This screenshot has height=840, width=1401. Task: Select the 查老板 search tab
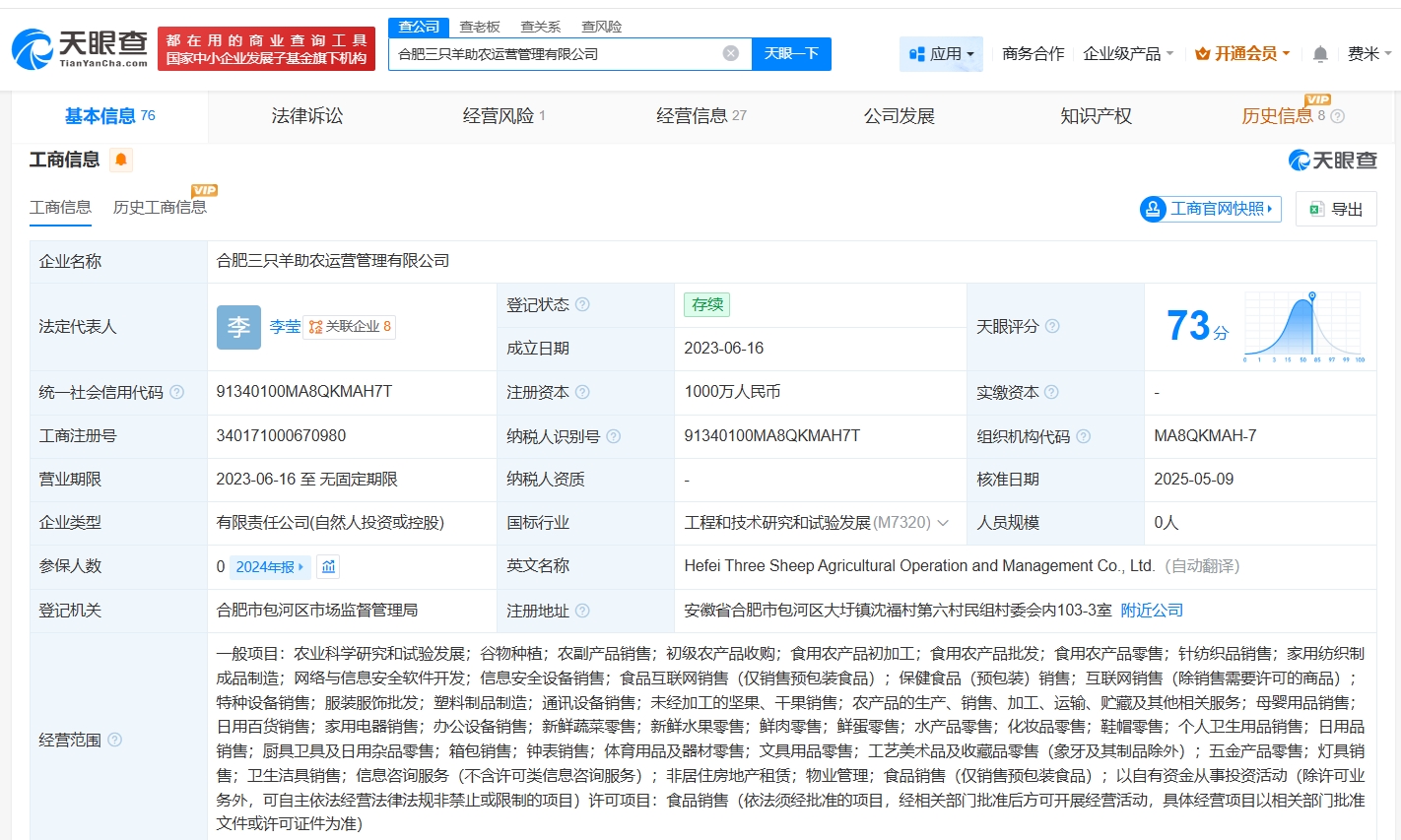click(480, 27)
